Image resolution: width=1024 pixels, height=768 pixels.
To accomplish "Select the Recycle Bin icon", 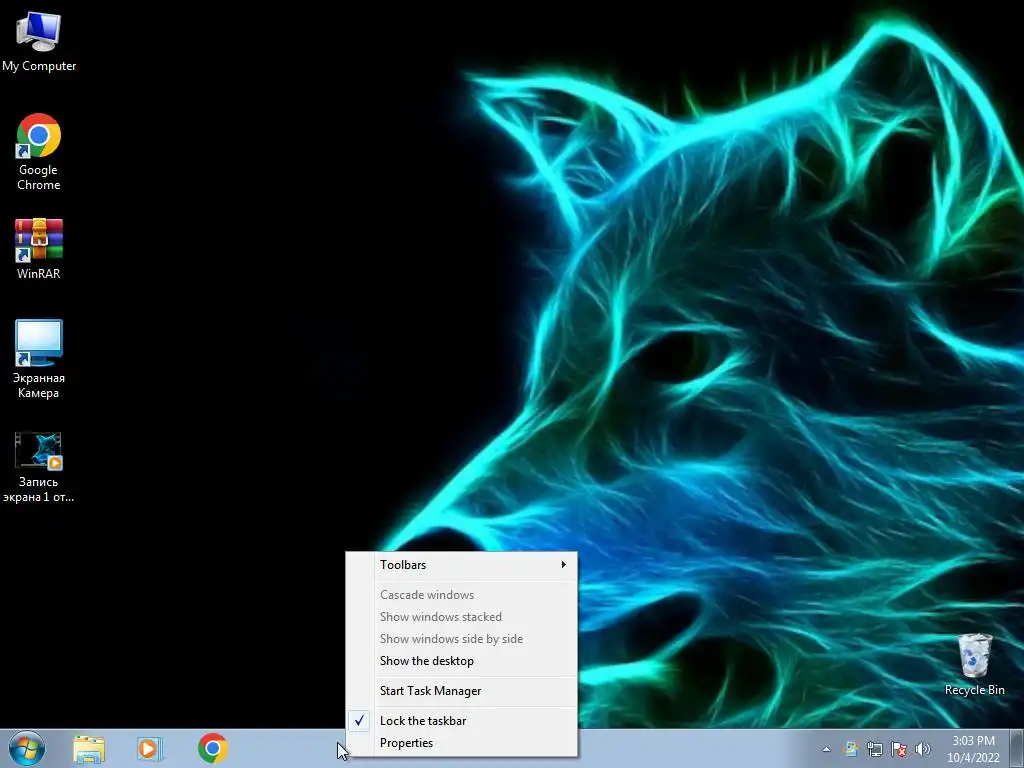I will tap(974, 664).
